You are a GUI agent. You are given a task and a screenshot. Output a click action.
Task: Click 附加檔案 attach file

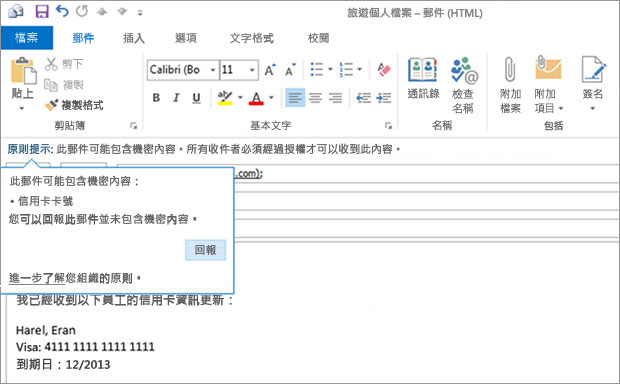coord(510,85)
